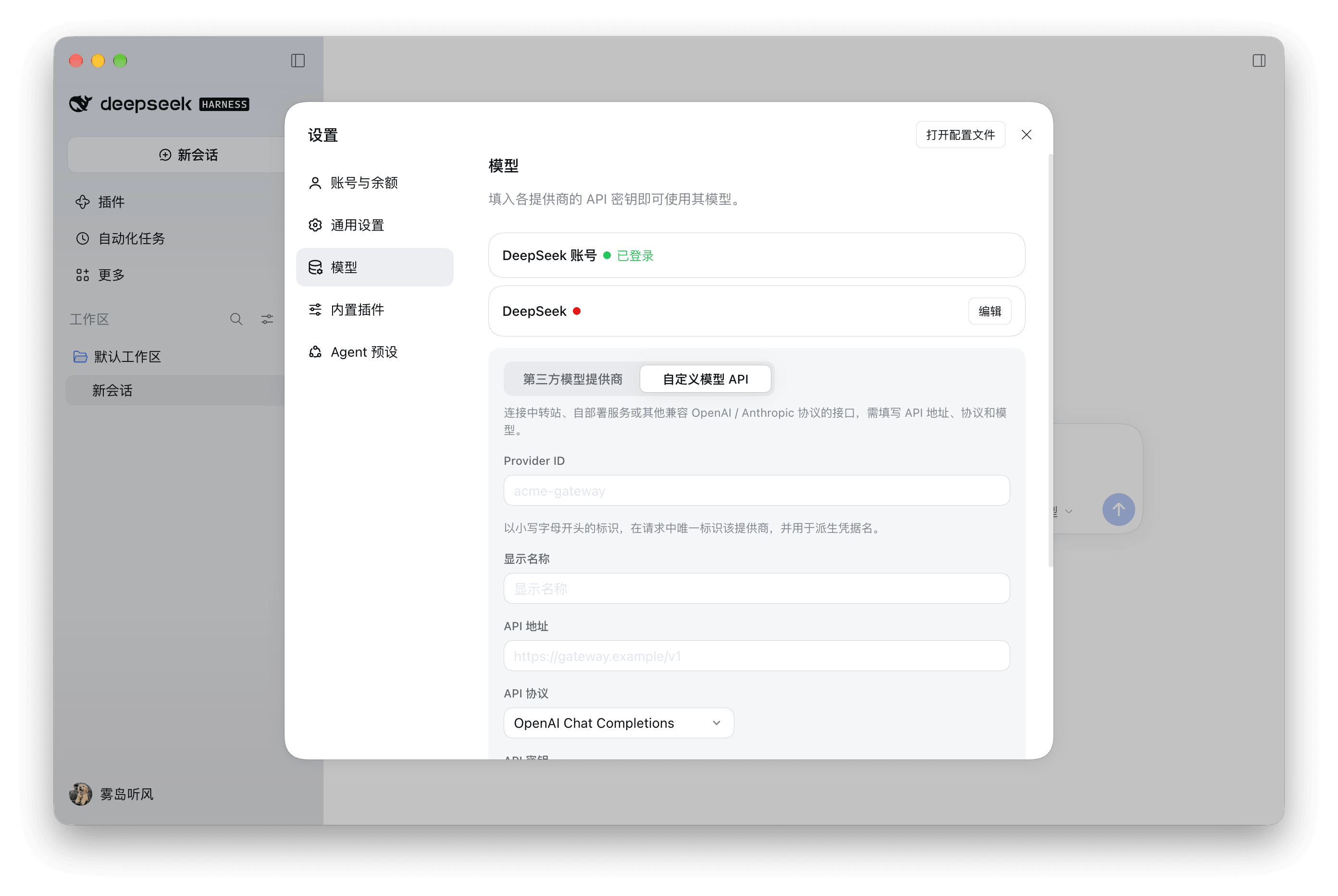Screen dimensions: 1338x896
Task: Go to 账号与余额 settings section
Action: 374,183
